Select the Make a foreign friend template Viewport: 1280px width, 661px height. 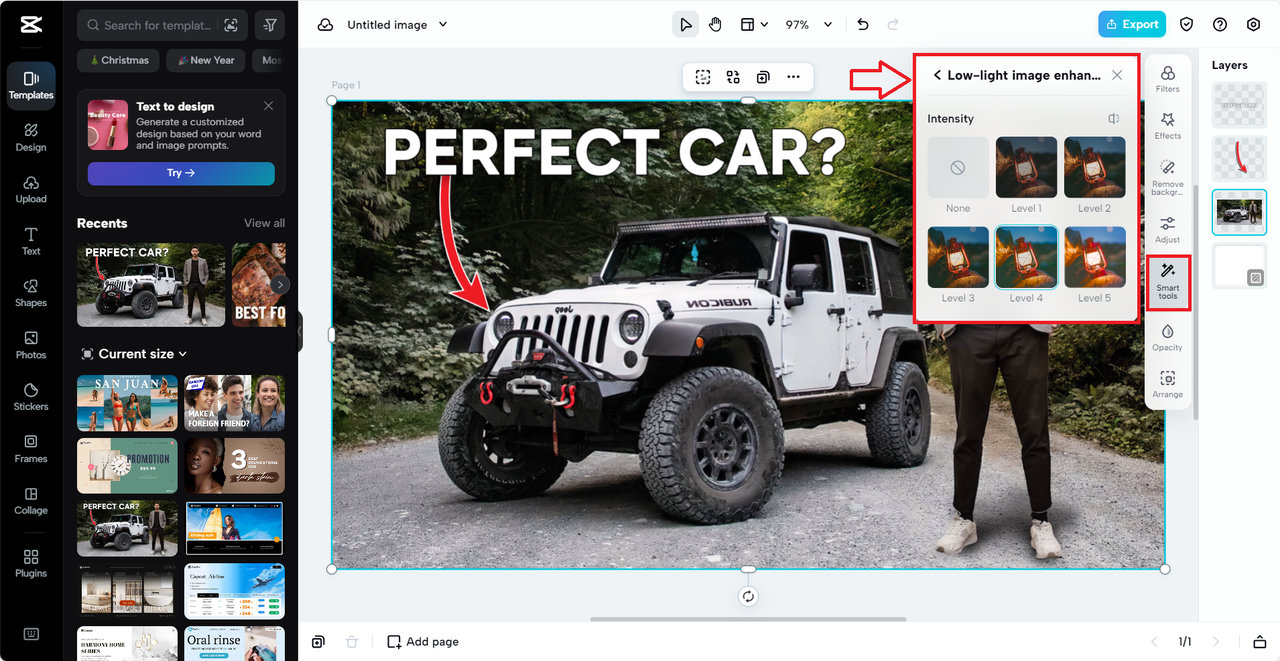coord(234,403)
